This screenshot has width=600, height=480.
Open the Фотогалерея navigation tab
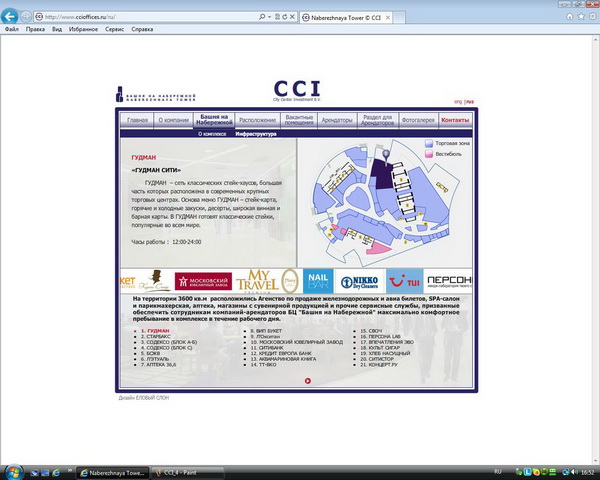point(418,120)
